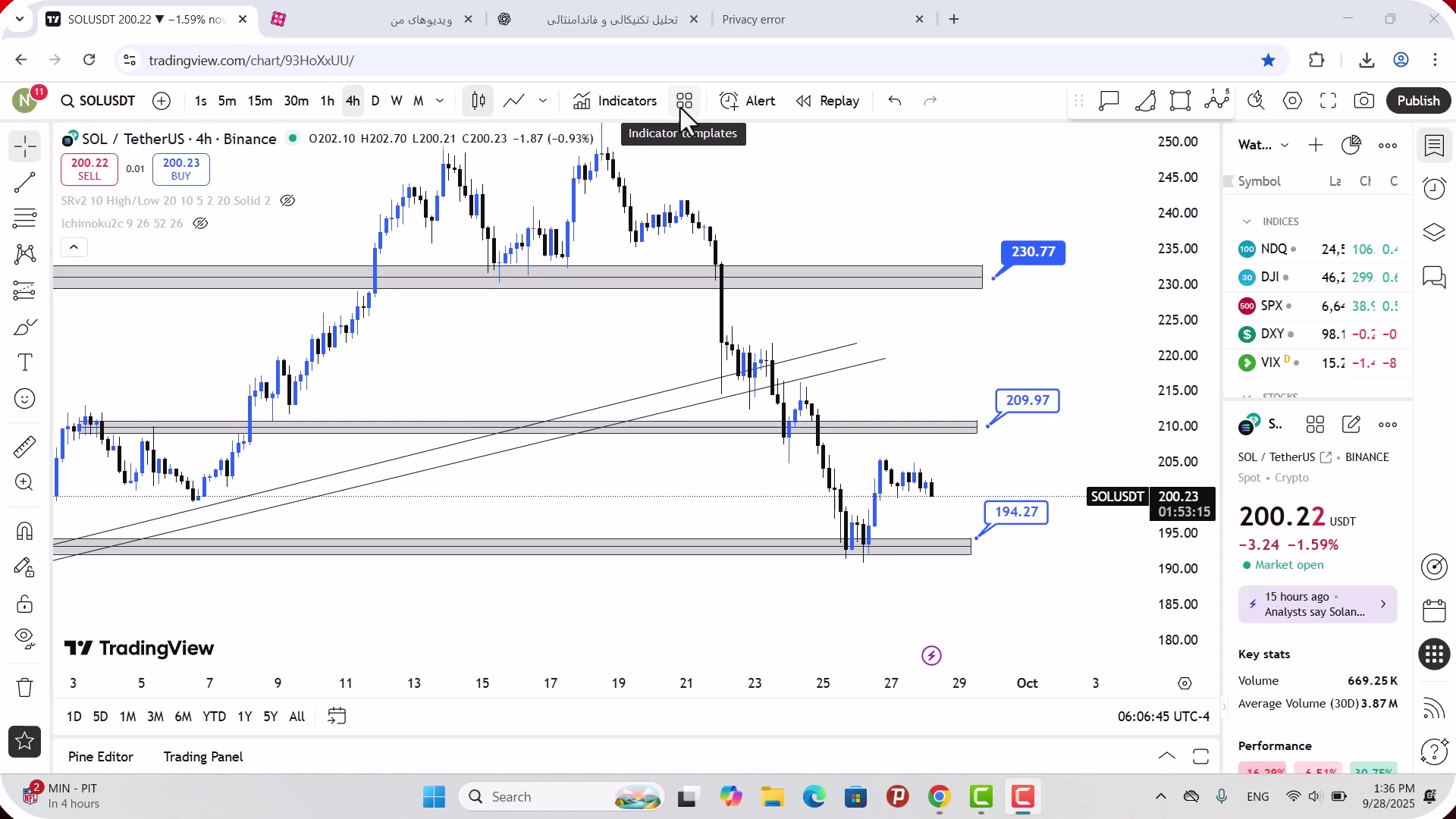
Task: Open the economic calendar panel
Action: 1434,610
